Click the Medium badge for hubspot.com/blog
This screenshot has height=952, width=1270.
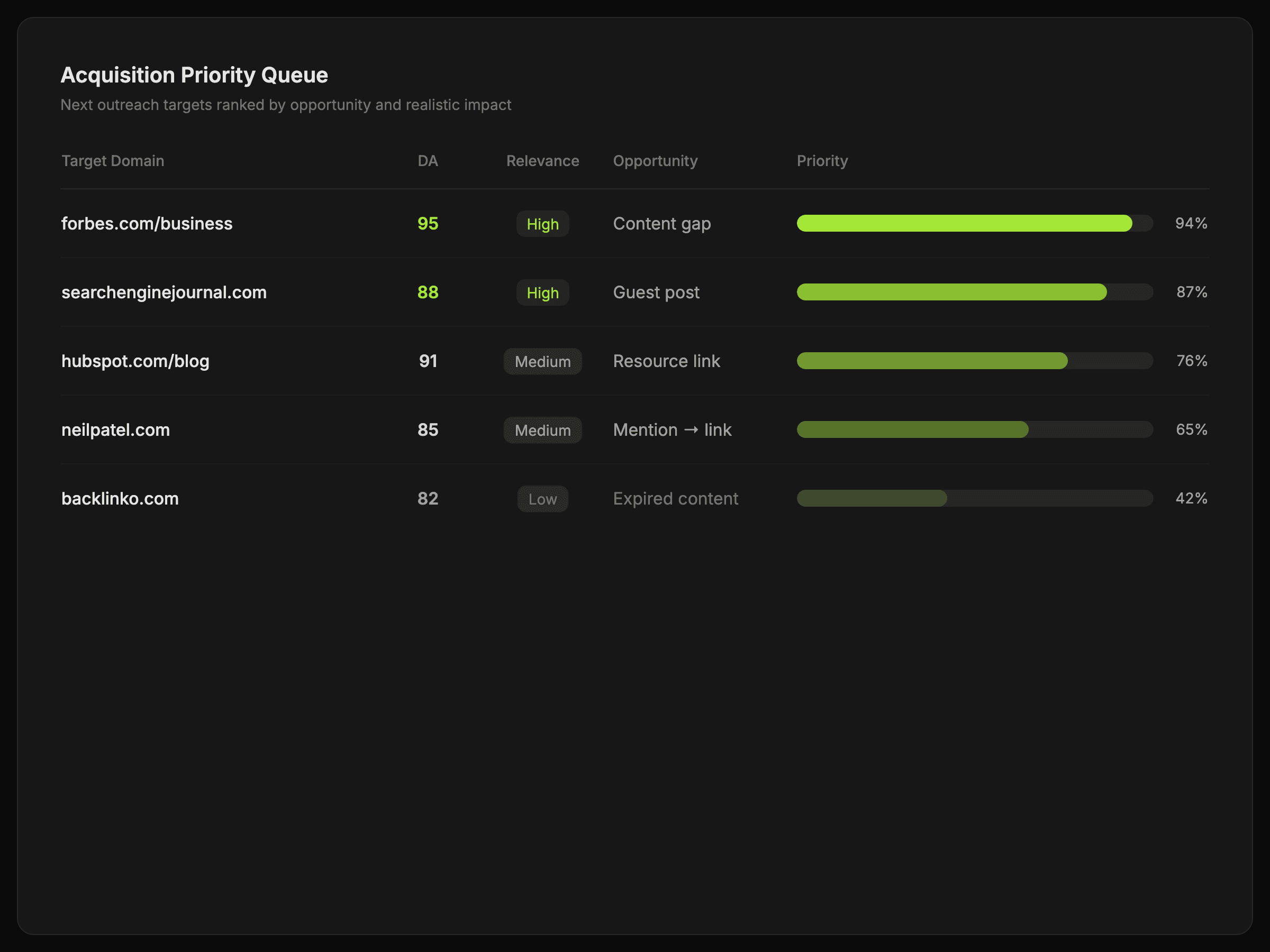pos(542,362)
